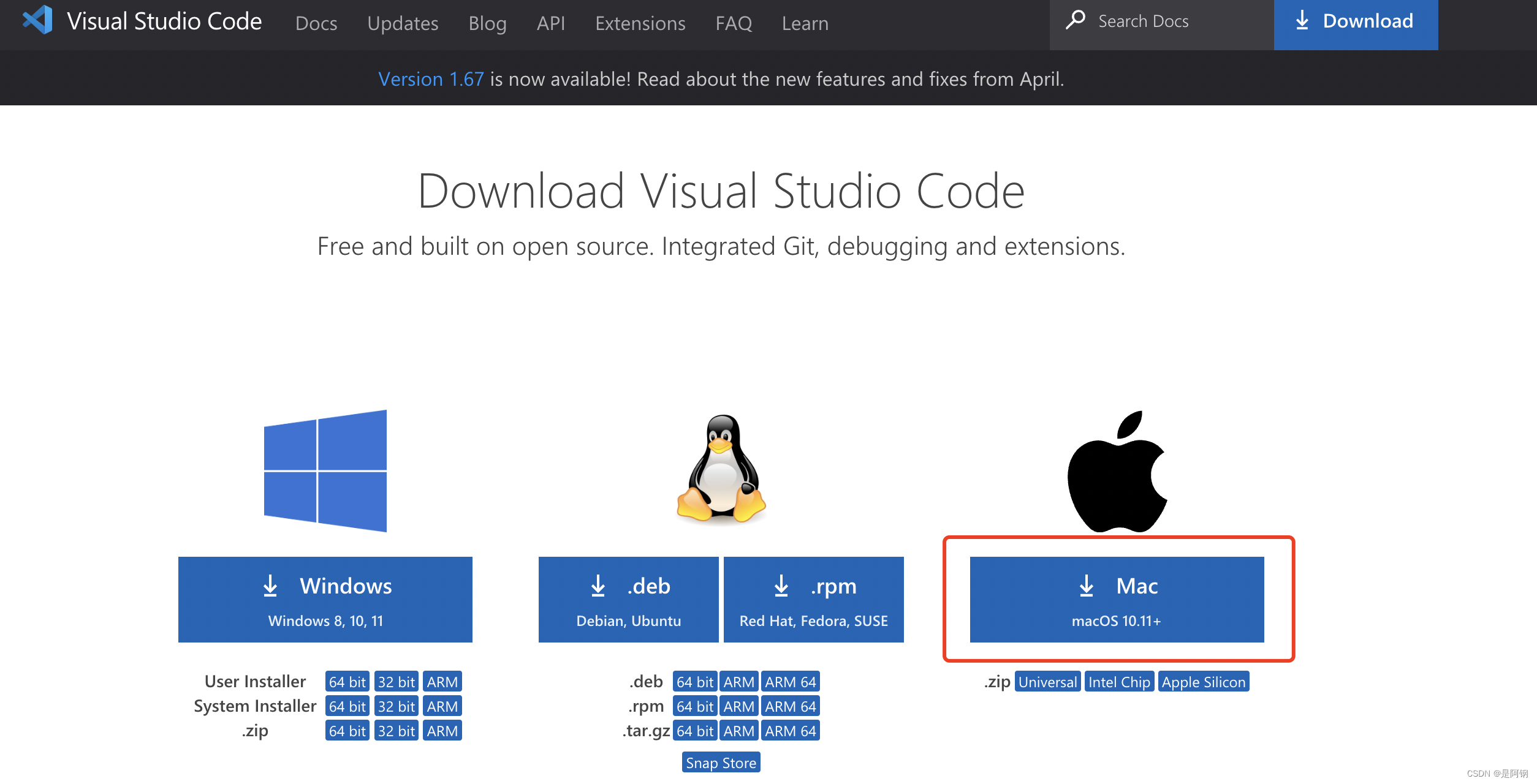Open the Extensions nav item
The width and height of the screenshot is (1537, 784).
click(x=640, y=23)
